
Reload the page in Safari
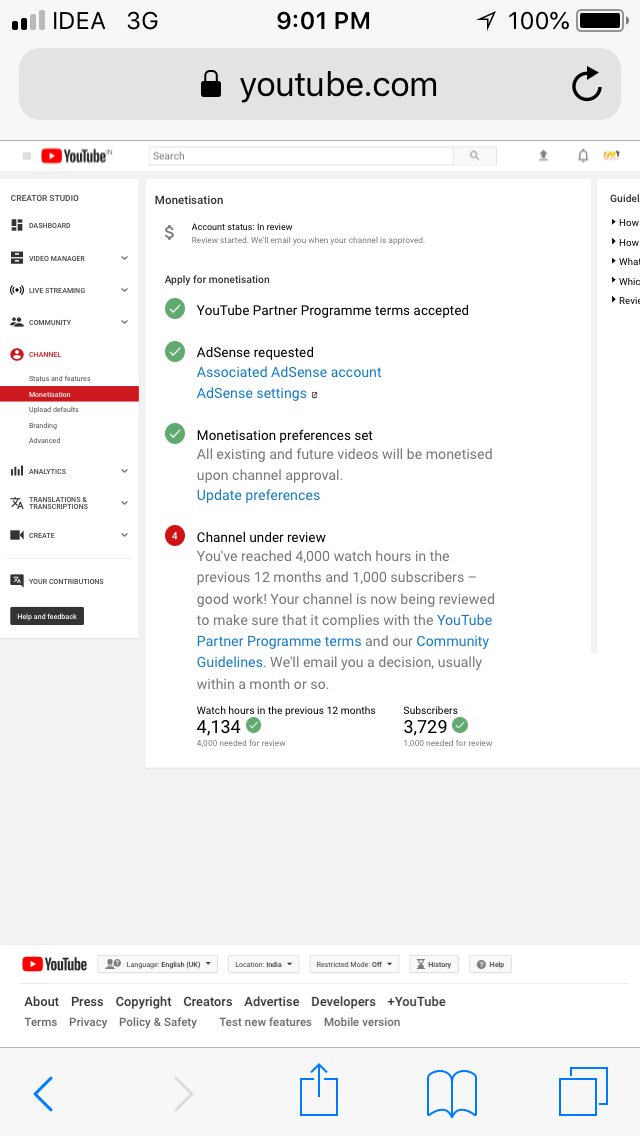586,85
